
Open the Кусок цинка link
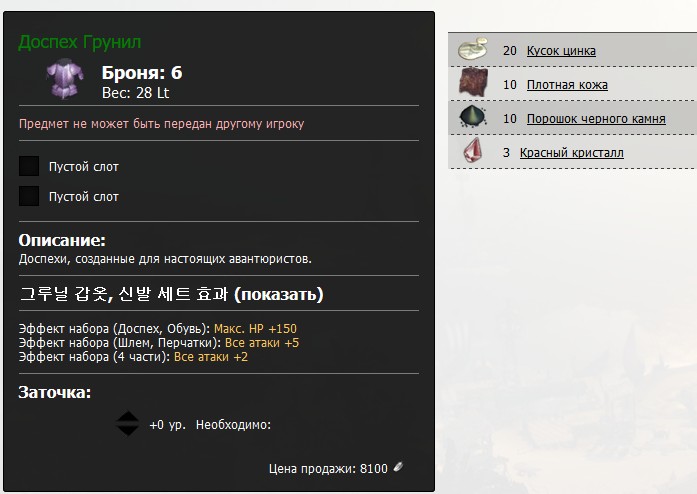[561, 51]
